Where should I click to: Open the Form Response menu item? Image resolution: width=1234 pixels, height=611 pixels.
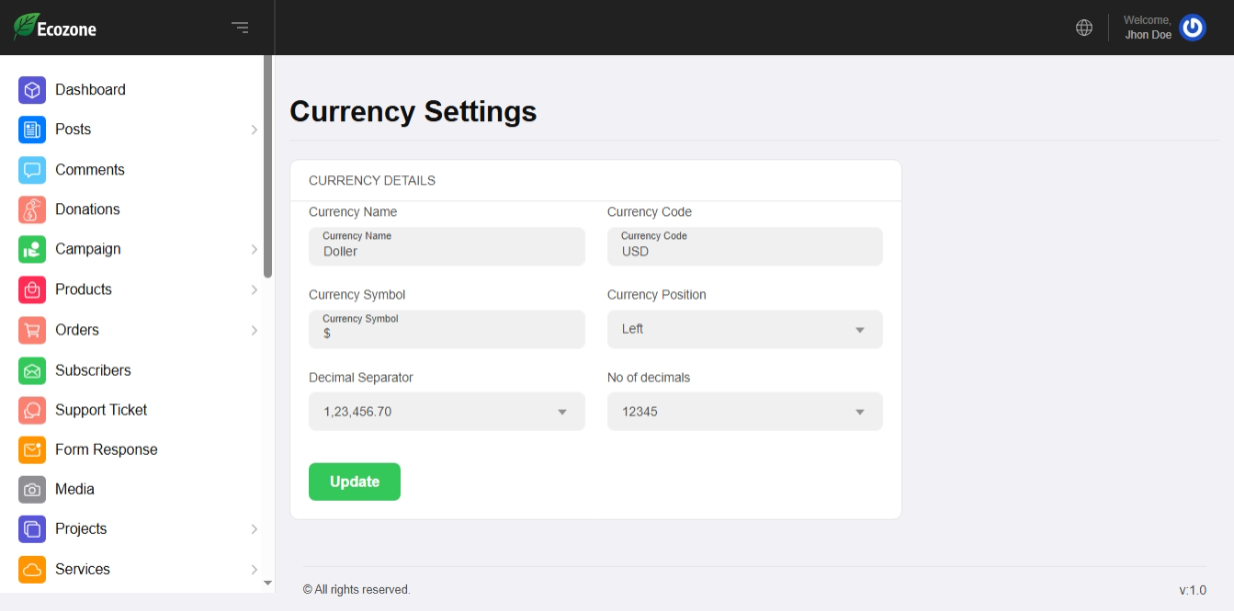(x=106, y=450)
